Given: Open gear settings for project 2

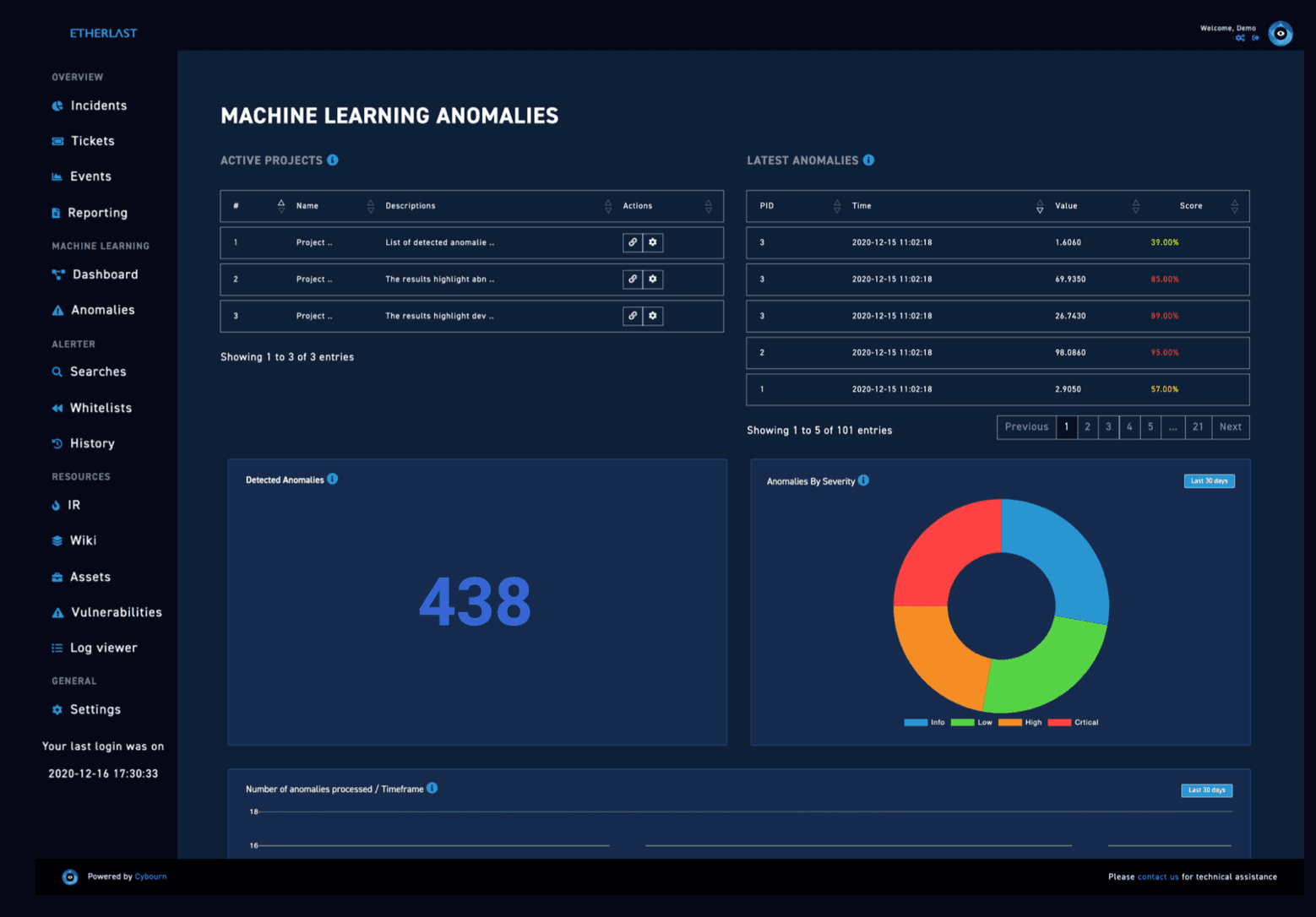Looking at the screenshot, I should tap(653, 279).
